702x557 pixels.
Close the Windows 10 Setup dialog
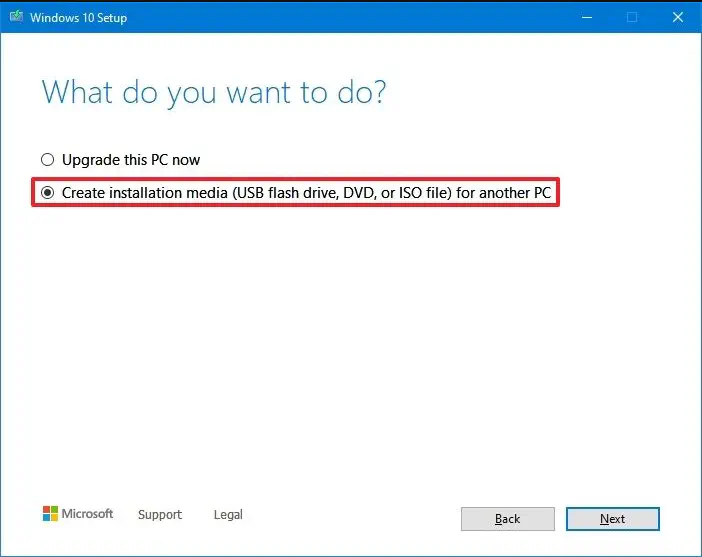pyautogui.click(x=677, y=17)
